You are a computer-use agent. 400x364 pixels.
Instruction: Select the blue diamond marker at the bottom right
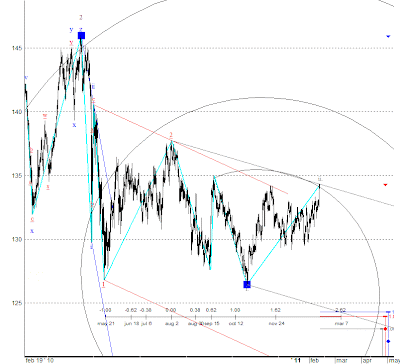pyautogui.click(x=388, y=341)
